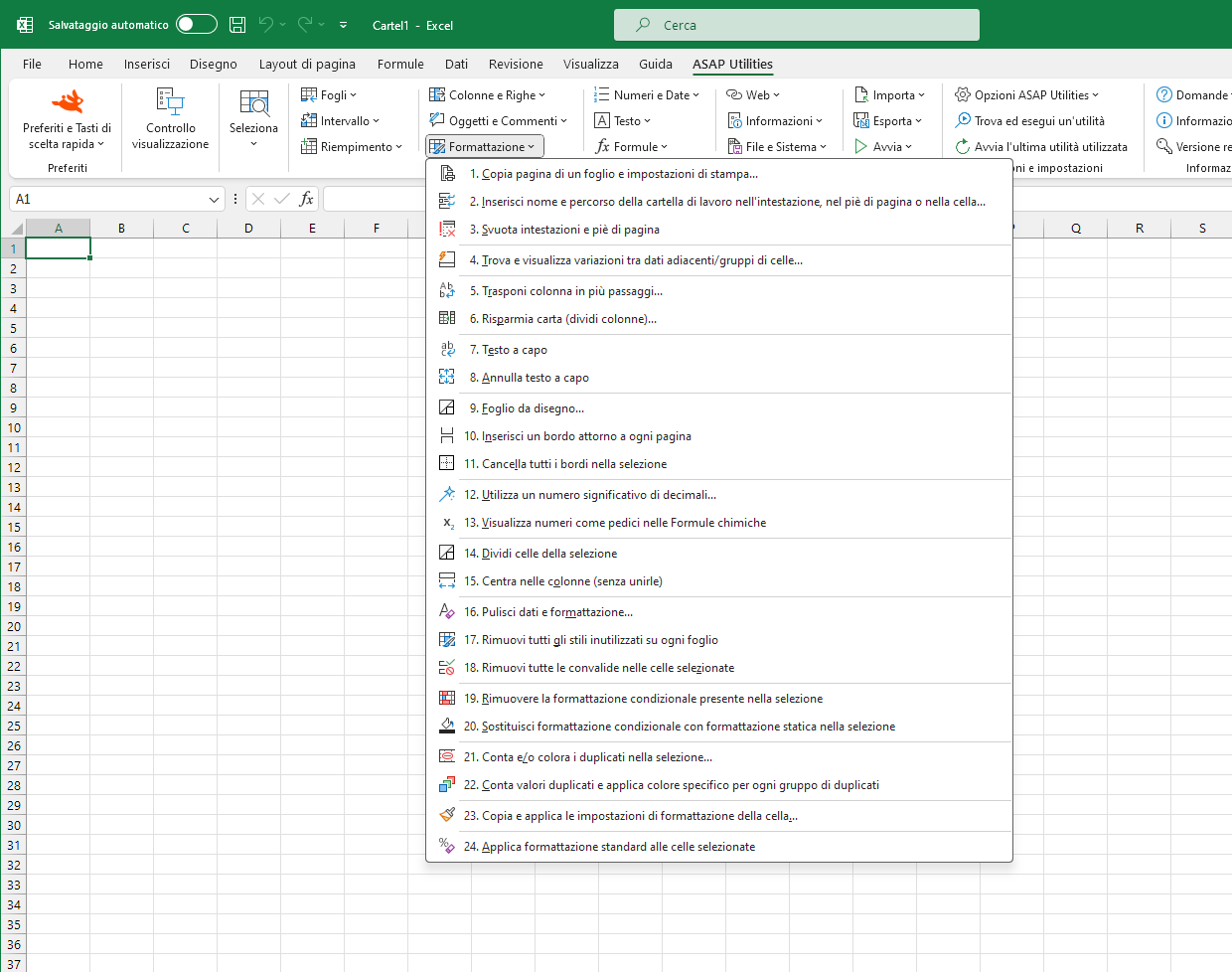Switch to the Home tab
The image size is (1232, 972).
[85, 64]
